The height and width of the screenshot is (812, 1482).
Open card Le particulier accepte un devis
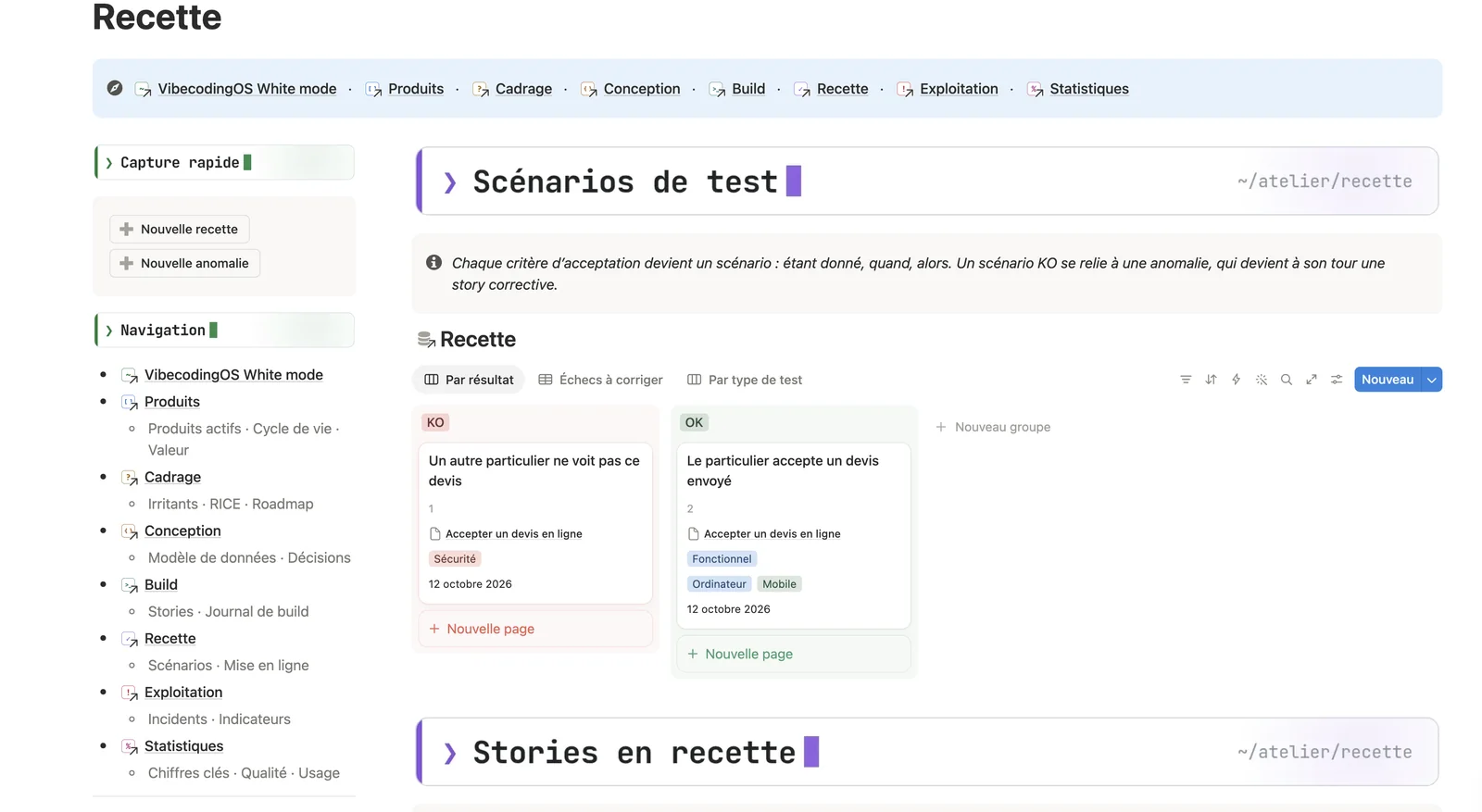click(794, 536)
